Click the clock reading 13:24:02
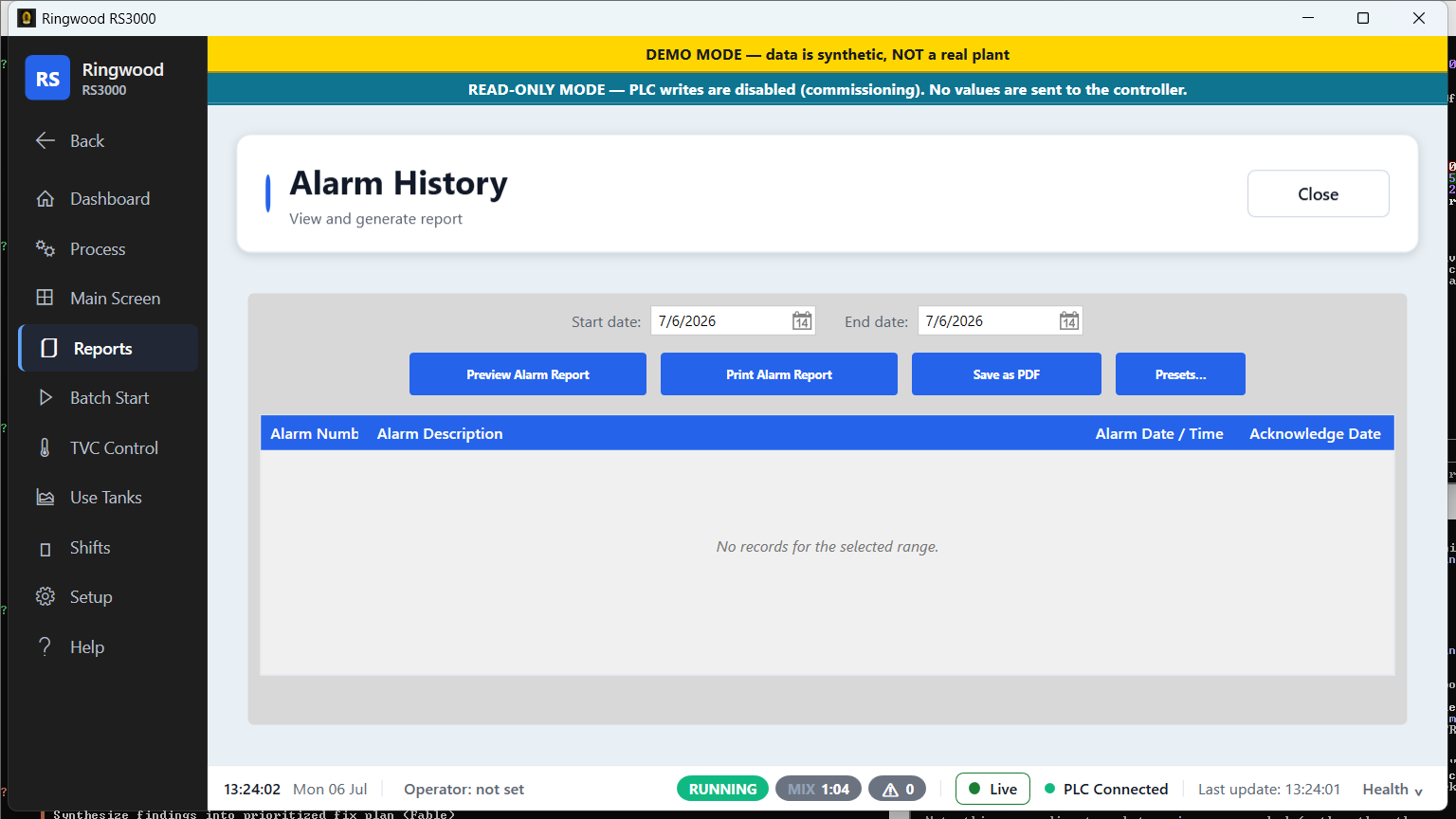This screenshot has height=819, width=1456. [252, 790]
